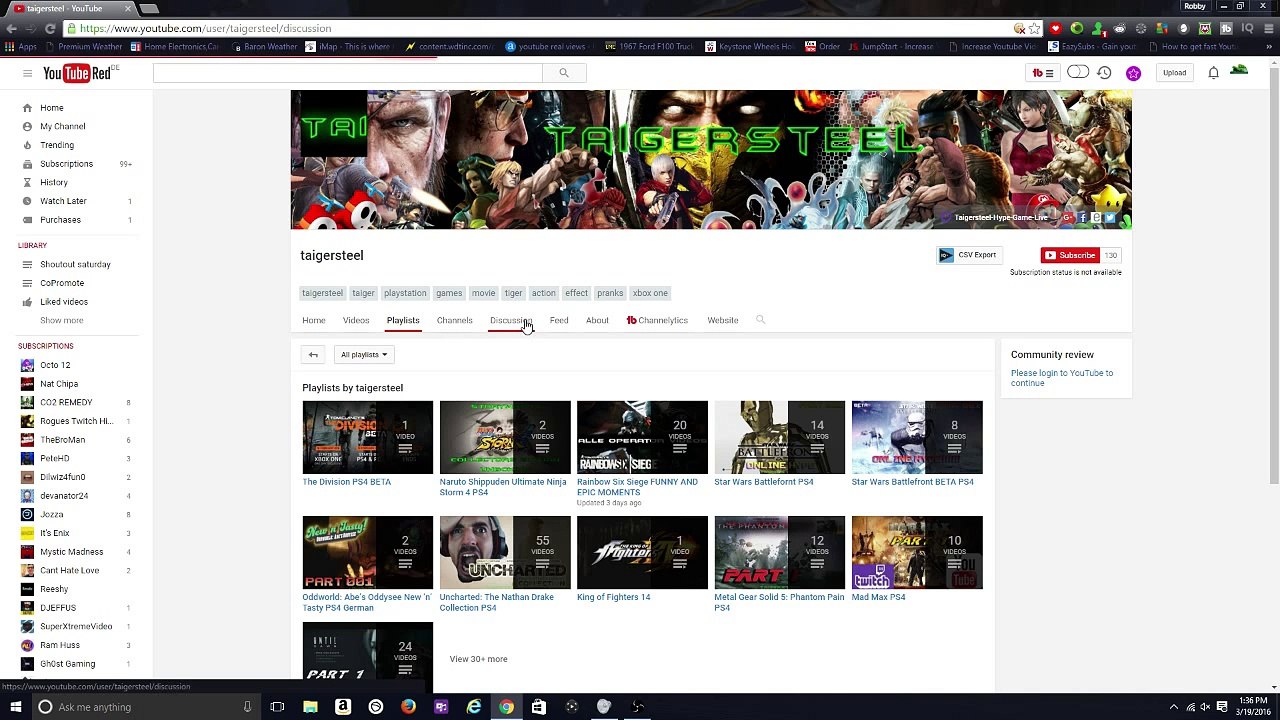The height and width of the screenshot is (720, 1280).
Task: Open the Amazon taskbar app
Action: 343,707
